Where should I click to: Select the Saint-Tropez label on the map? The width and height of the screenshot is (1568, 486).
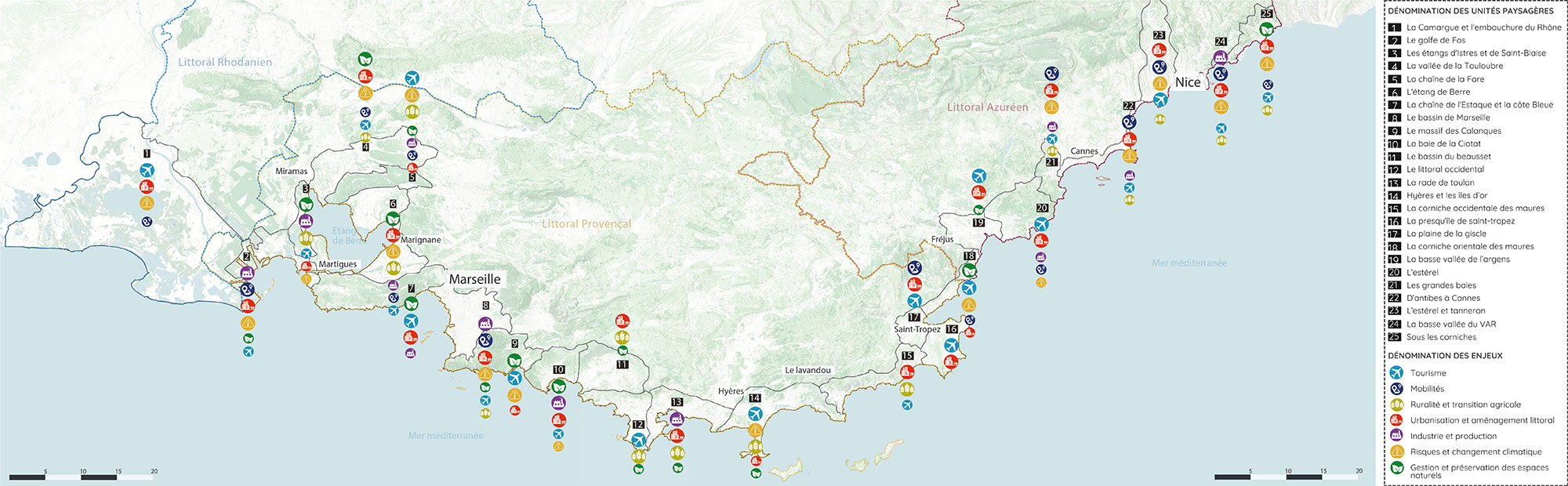click(x=917, y=329)
